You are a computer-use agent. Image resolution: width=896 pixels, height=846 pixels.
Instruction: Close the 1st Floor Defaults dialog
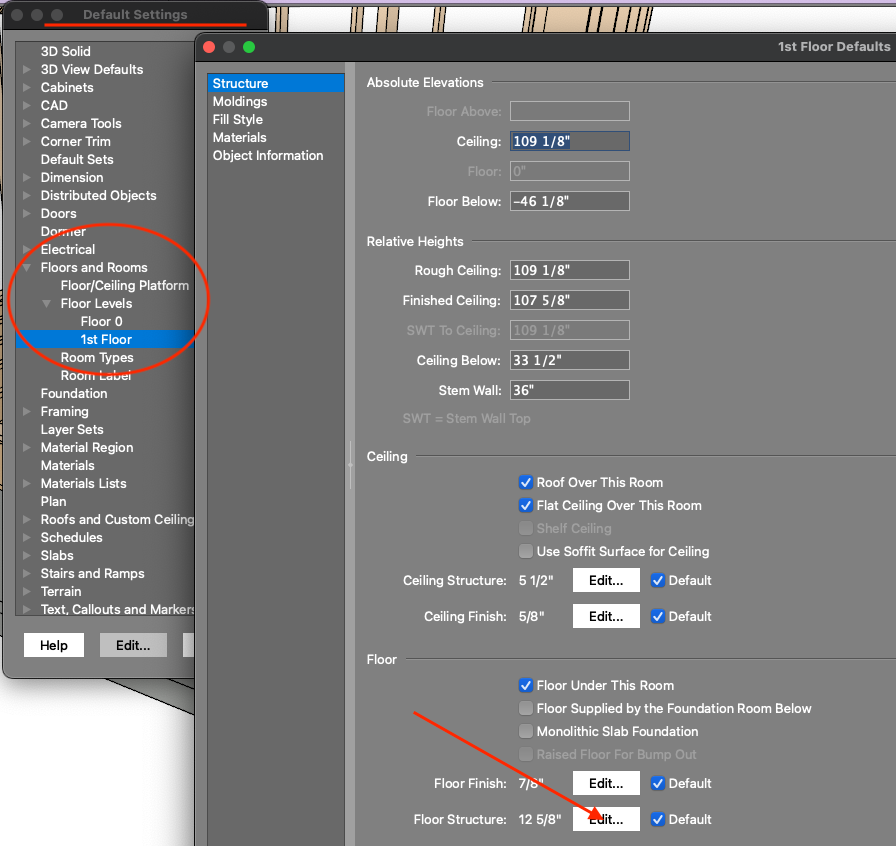(x=209, y=47)
